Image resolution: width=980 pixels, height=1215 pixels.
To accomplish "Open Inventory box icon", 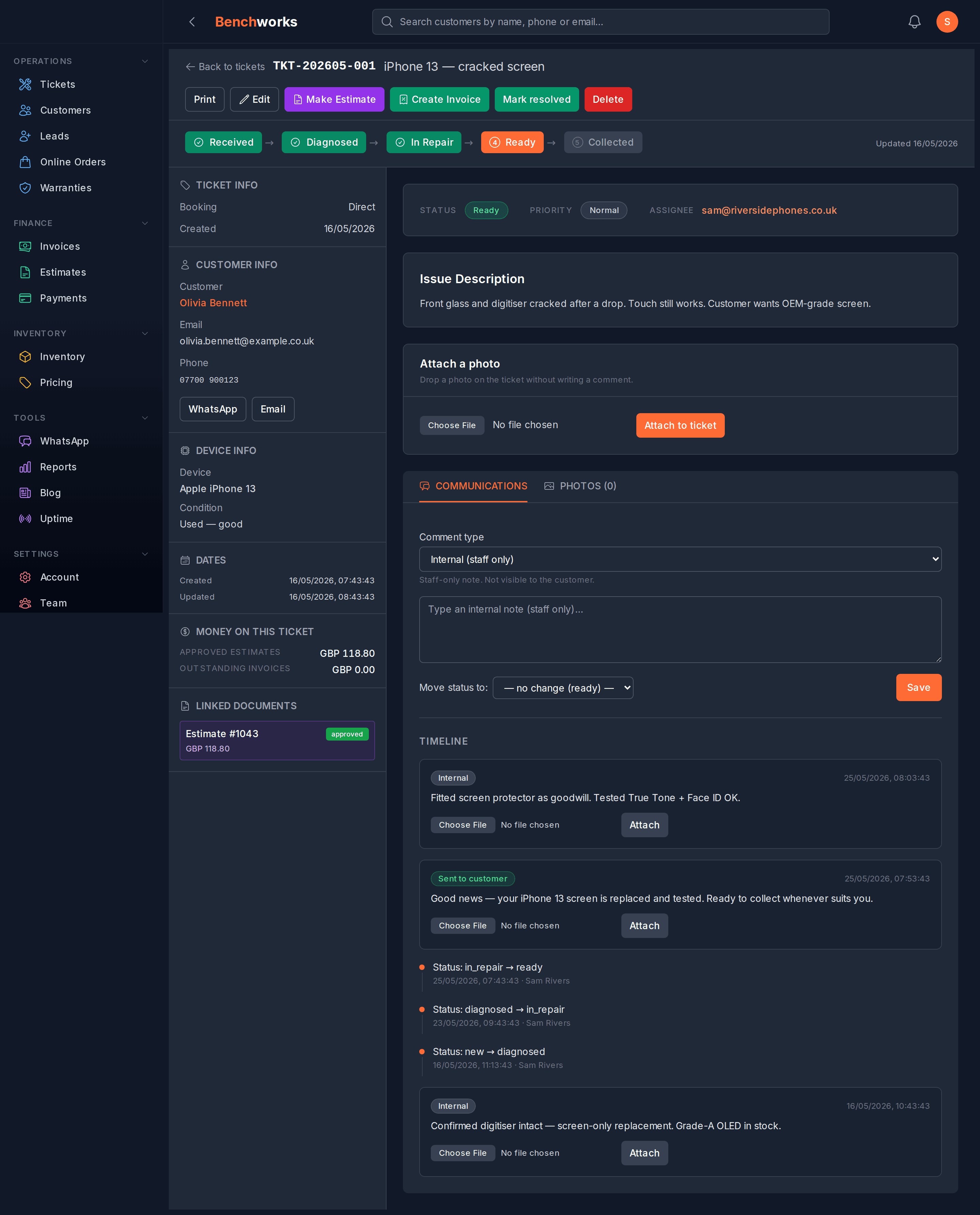I will coord(26,357).
